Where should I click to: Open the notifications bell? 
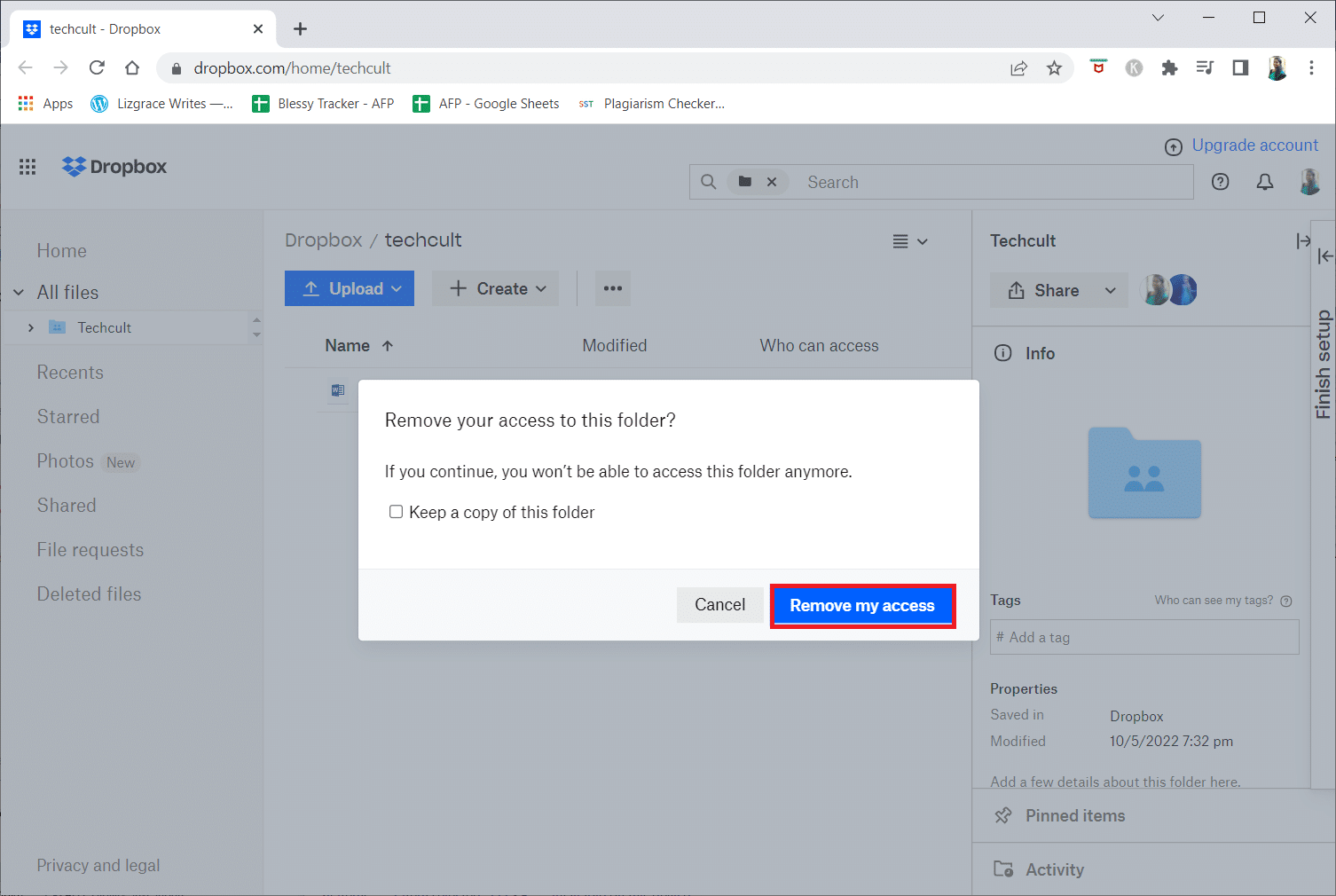coord(1265,182)
